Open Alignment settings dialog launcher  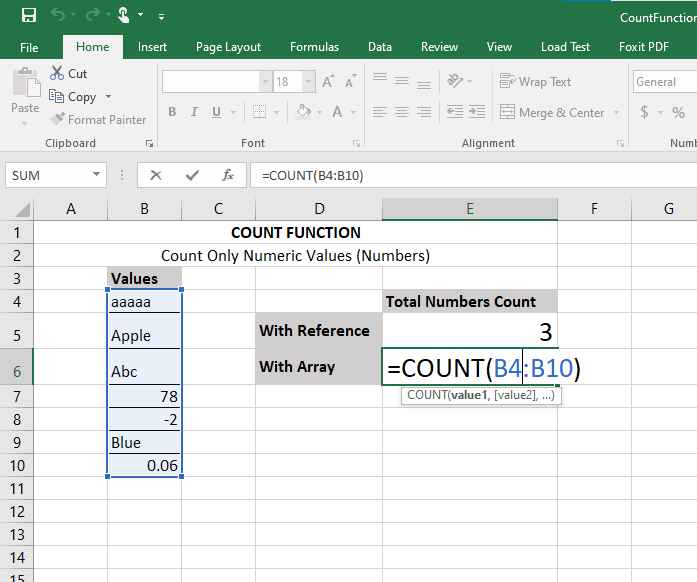(x=621, y=143)
